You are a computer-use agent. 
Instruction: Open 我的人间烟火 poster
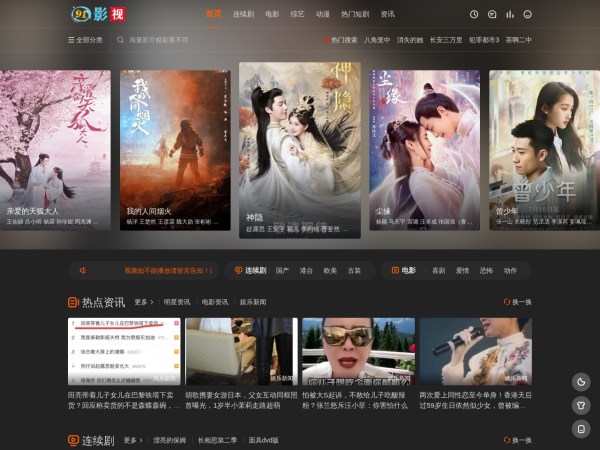(x=175, y=150)
